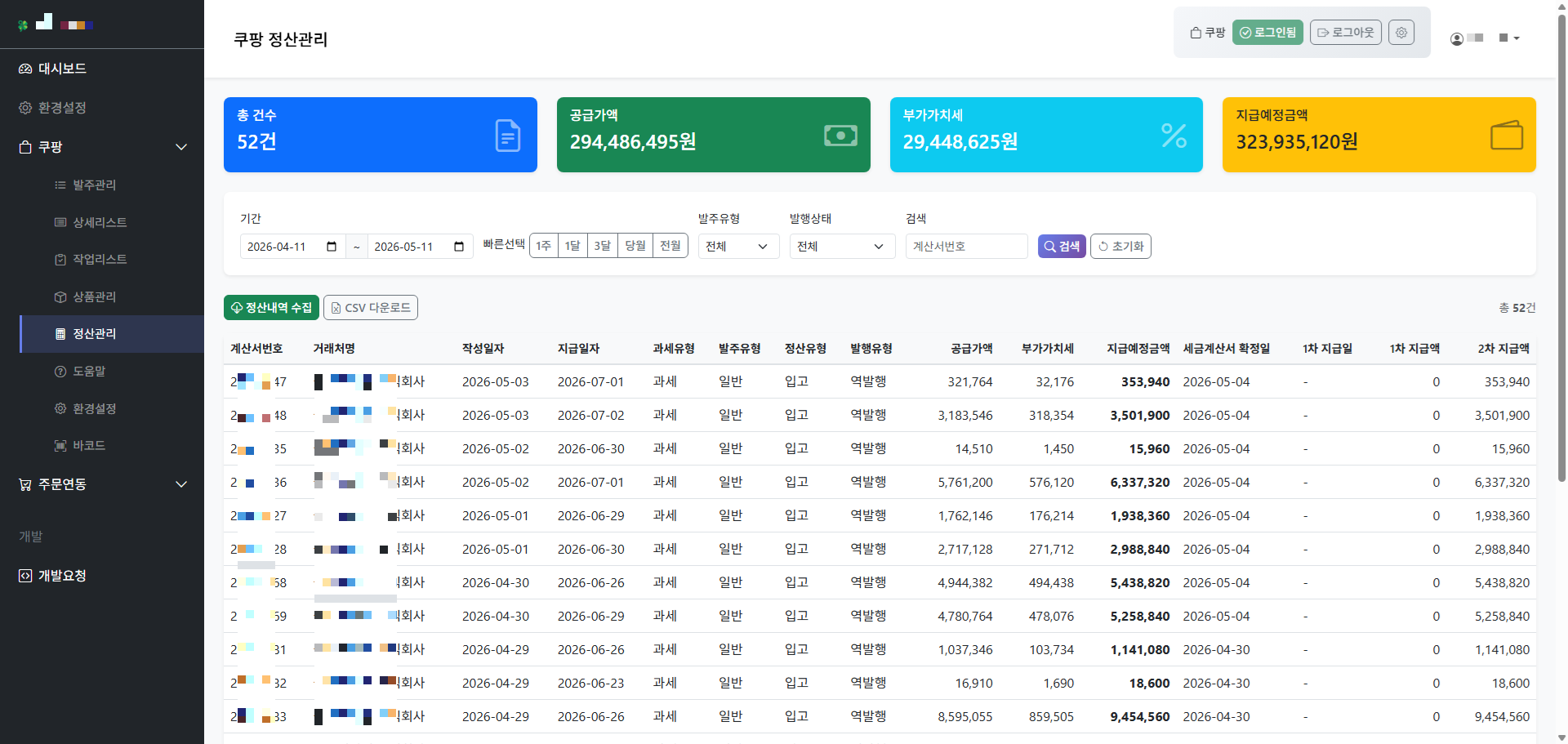Click the logo at sidebar top

pyautogui.click(x=56, y=23)
